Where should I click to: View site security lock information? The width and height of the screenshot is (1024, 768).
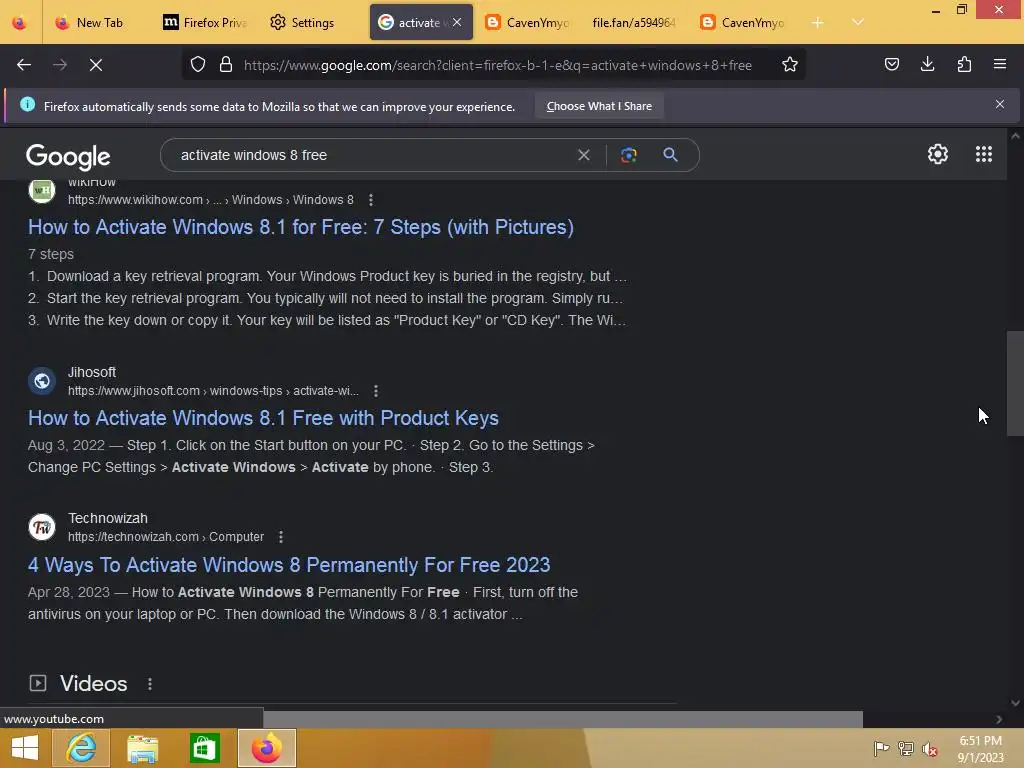226,64
